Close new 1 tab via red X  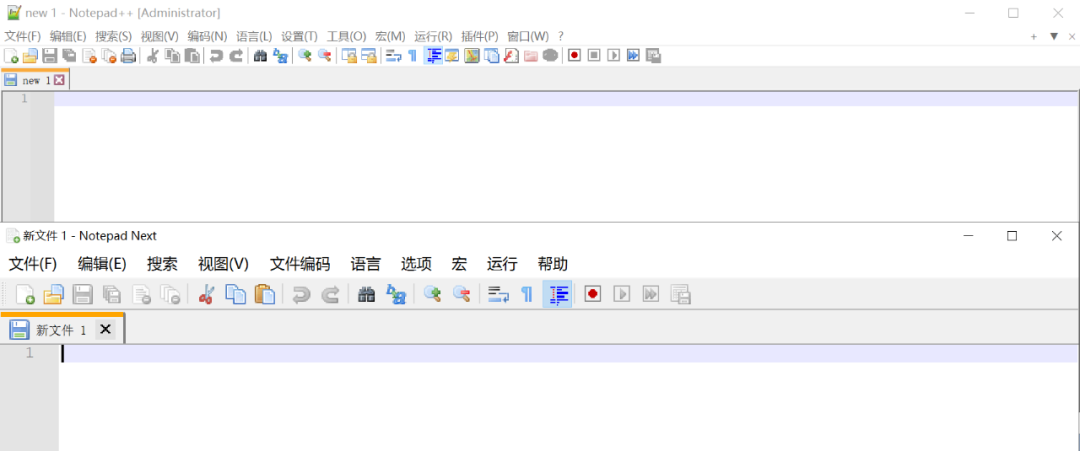[x=59, y=80]
